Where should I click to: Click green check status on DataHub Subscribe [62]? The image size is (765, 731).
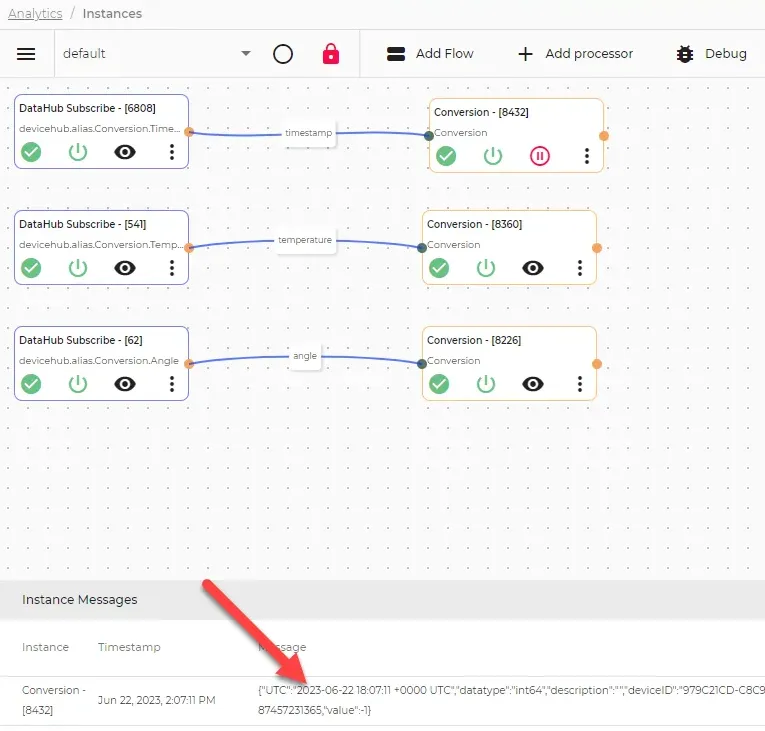pos(31,384)
